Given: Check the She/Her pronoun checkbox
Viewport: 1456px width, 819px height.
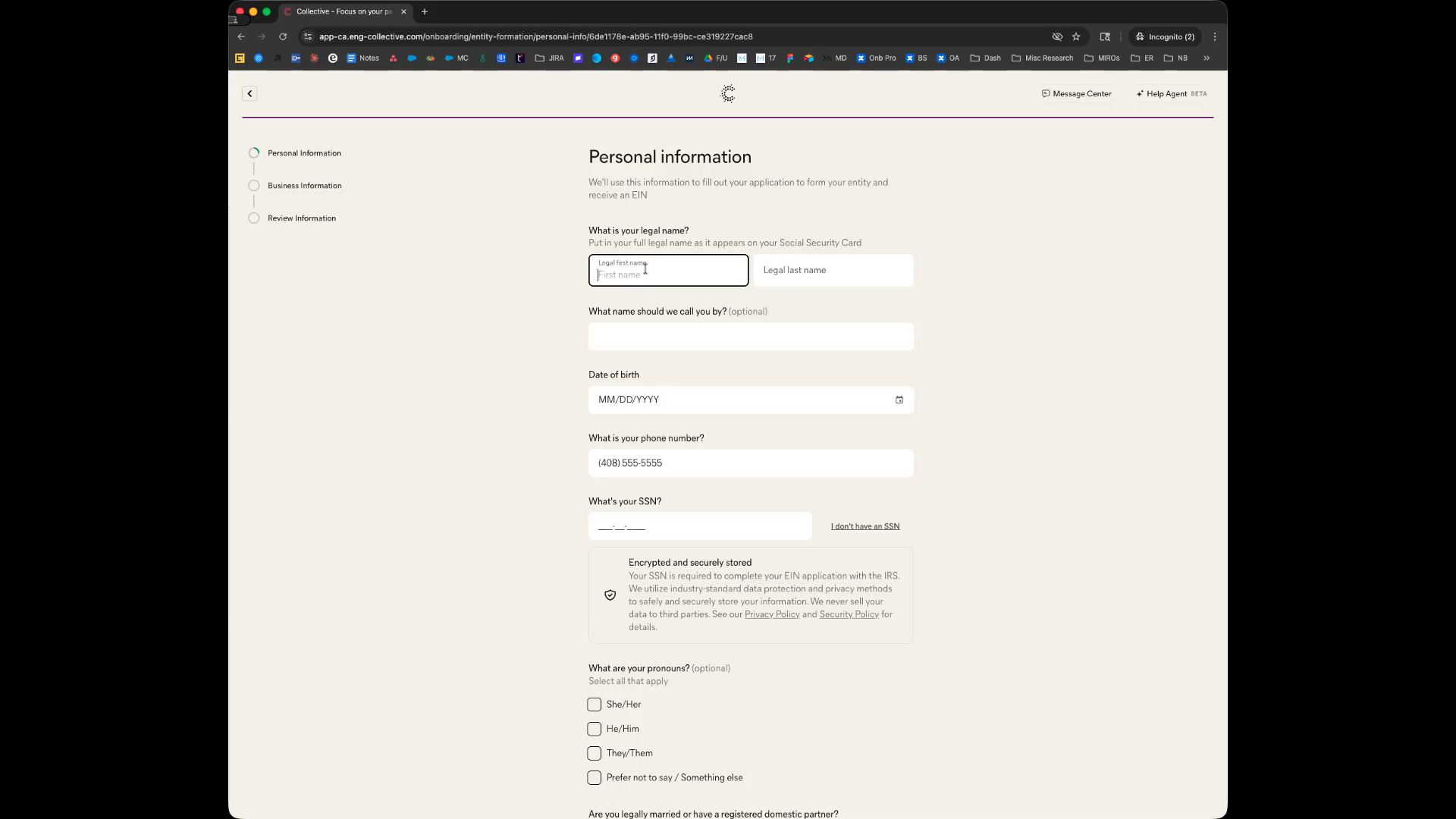Looking at the screenshot, I should pyautogui.click(x=594, y=704).
